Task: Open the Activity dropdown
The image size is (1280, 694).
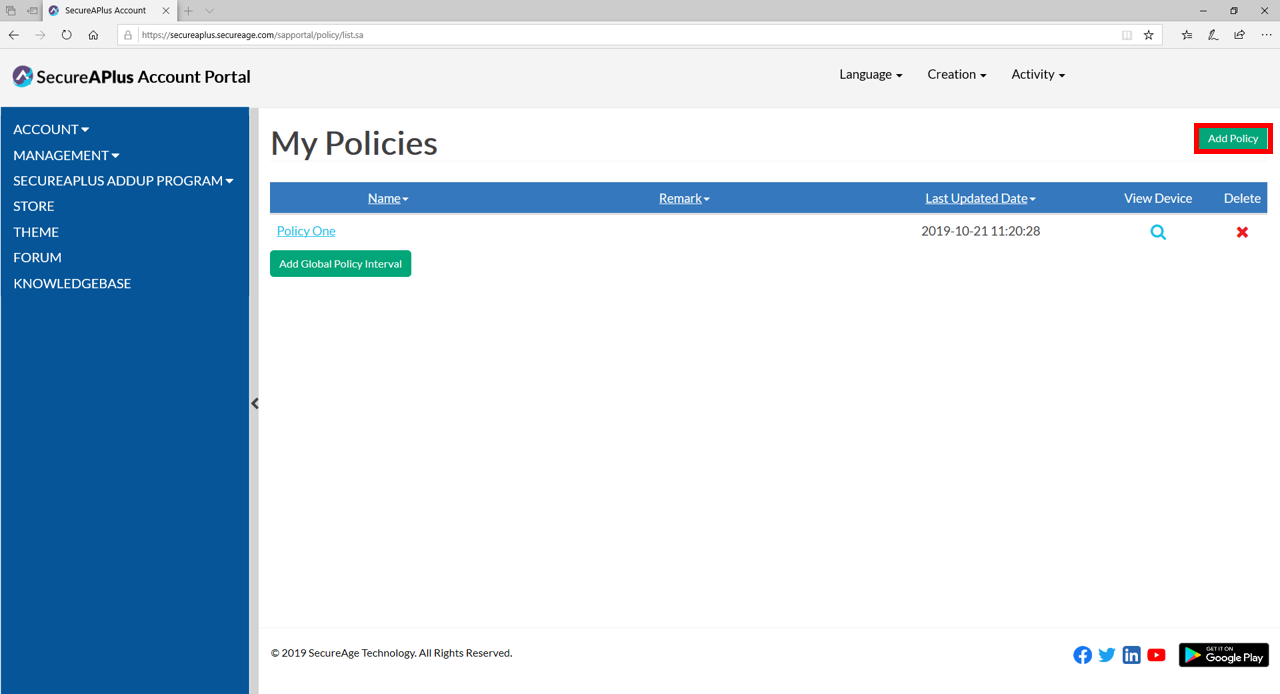Action: (1037, 74)
